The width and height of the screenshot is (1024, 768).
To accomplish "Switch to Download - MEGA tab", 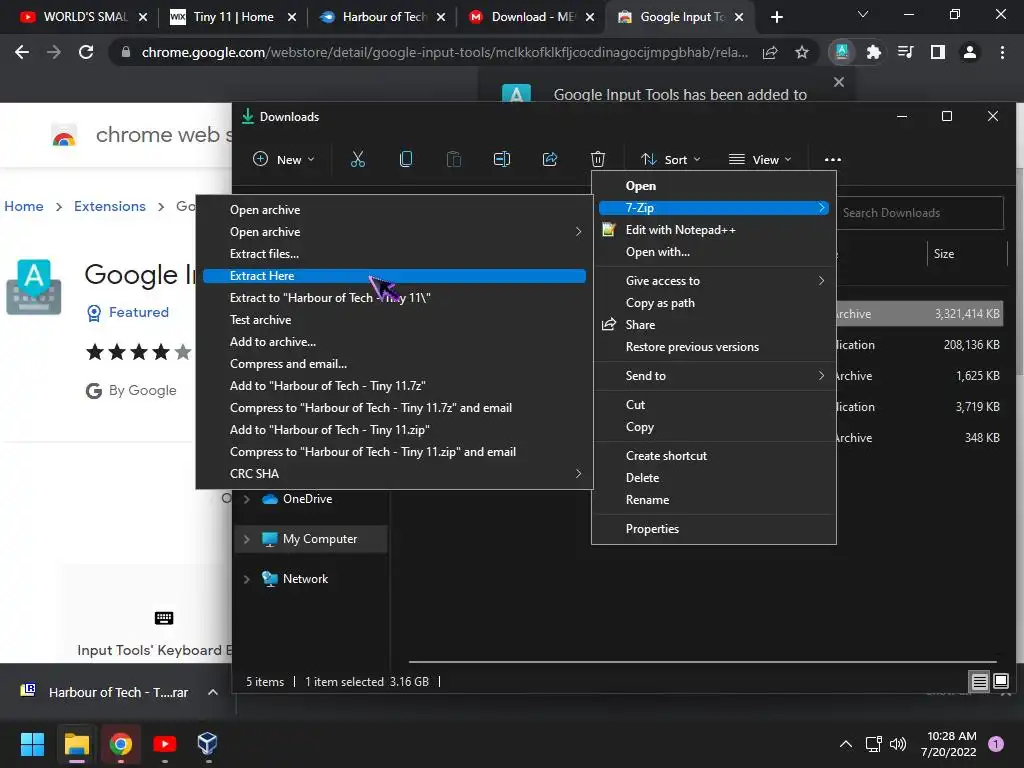I will (531, 17).
